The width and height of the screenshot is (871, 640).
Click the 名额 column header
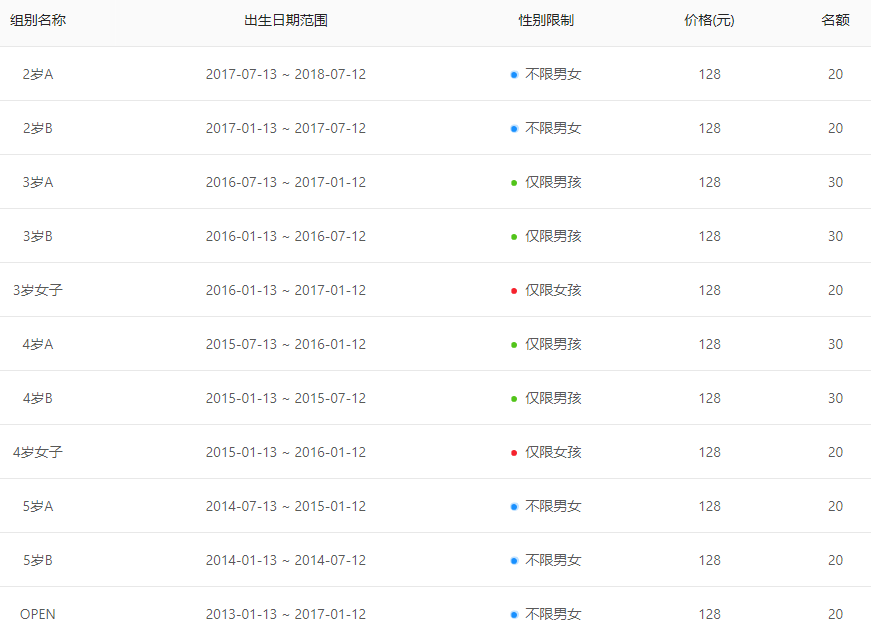coord(835,21)
